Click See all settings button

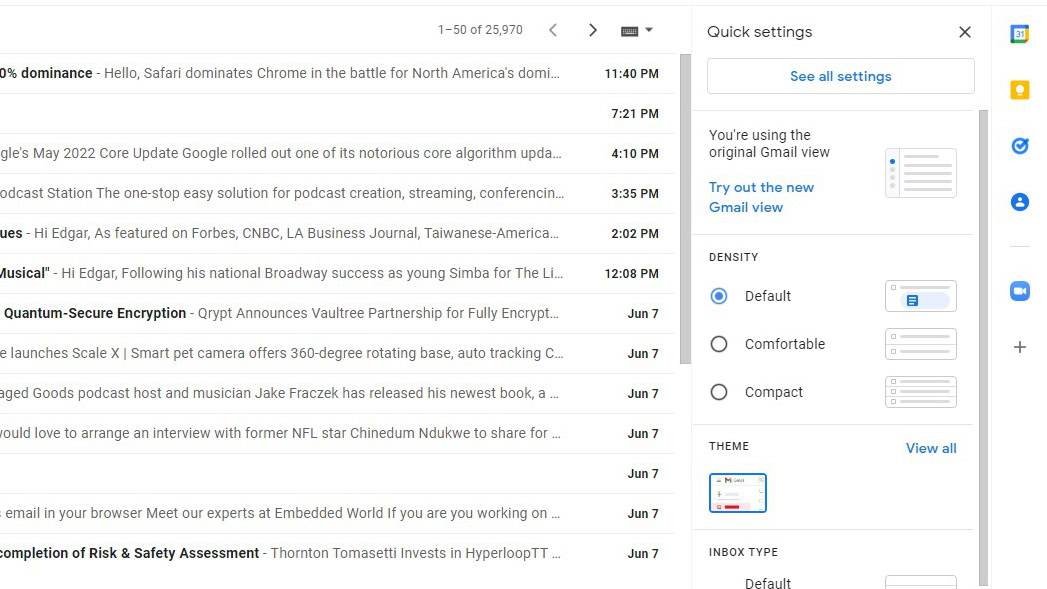840,76
